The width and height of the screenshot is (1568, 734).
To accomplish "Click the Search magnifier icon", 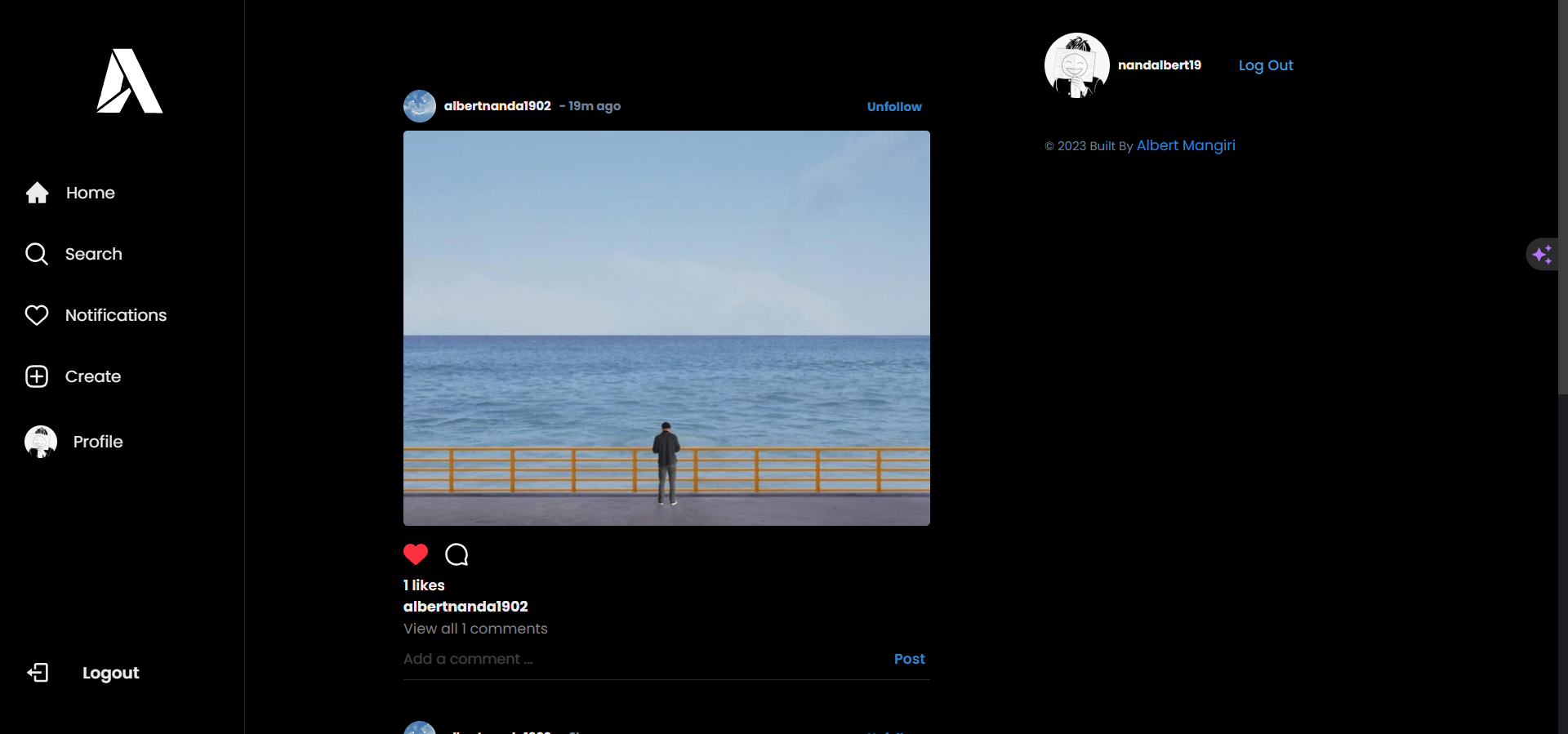I will [x=37, y=254].
